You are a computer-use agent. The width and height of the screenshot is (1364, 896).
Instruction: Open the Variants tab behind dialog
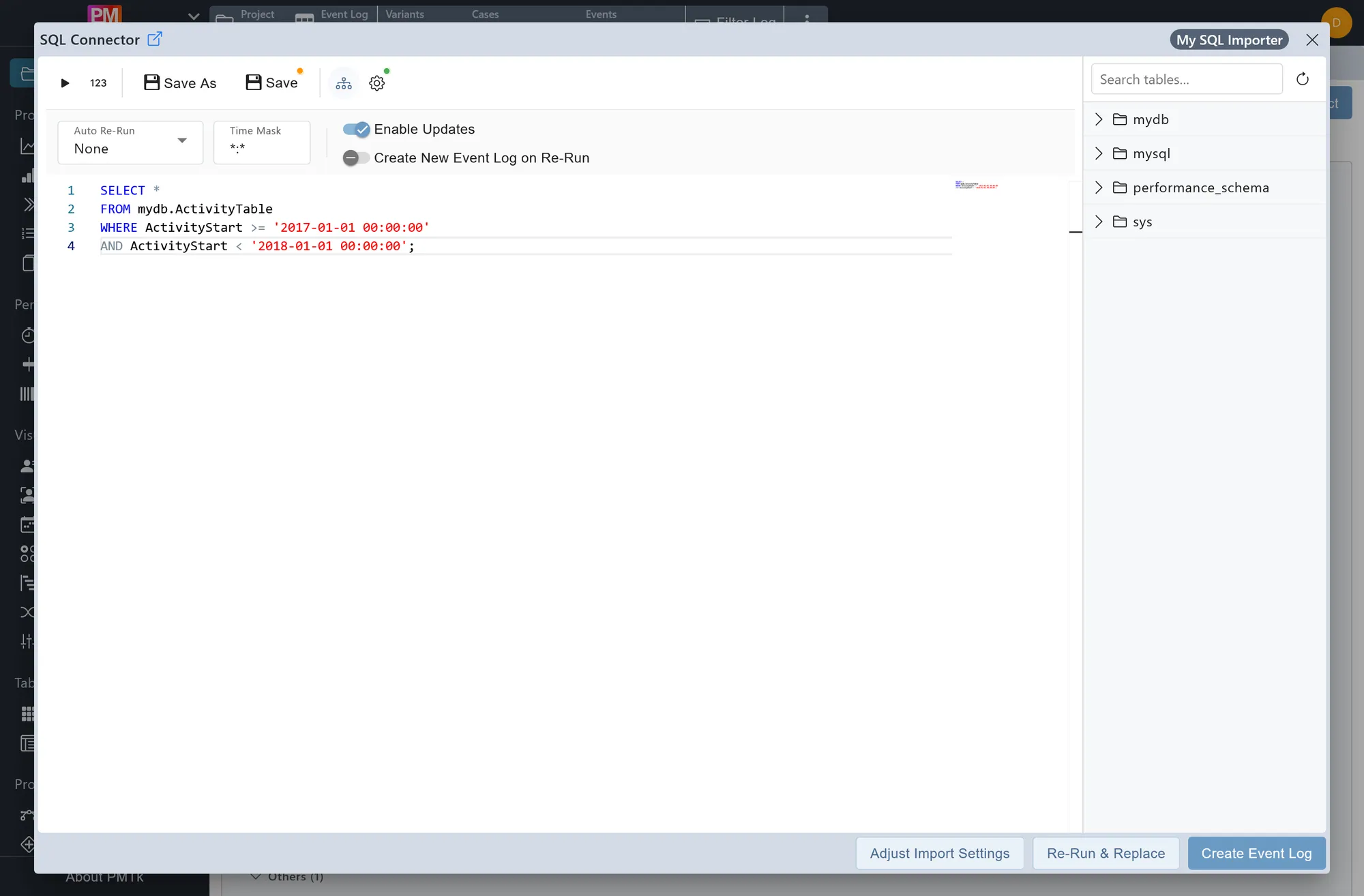coord(404,14)
